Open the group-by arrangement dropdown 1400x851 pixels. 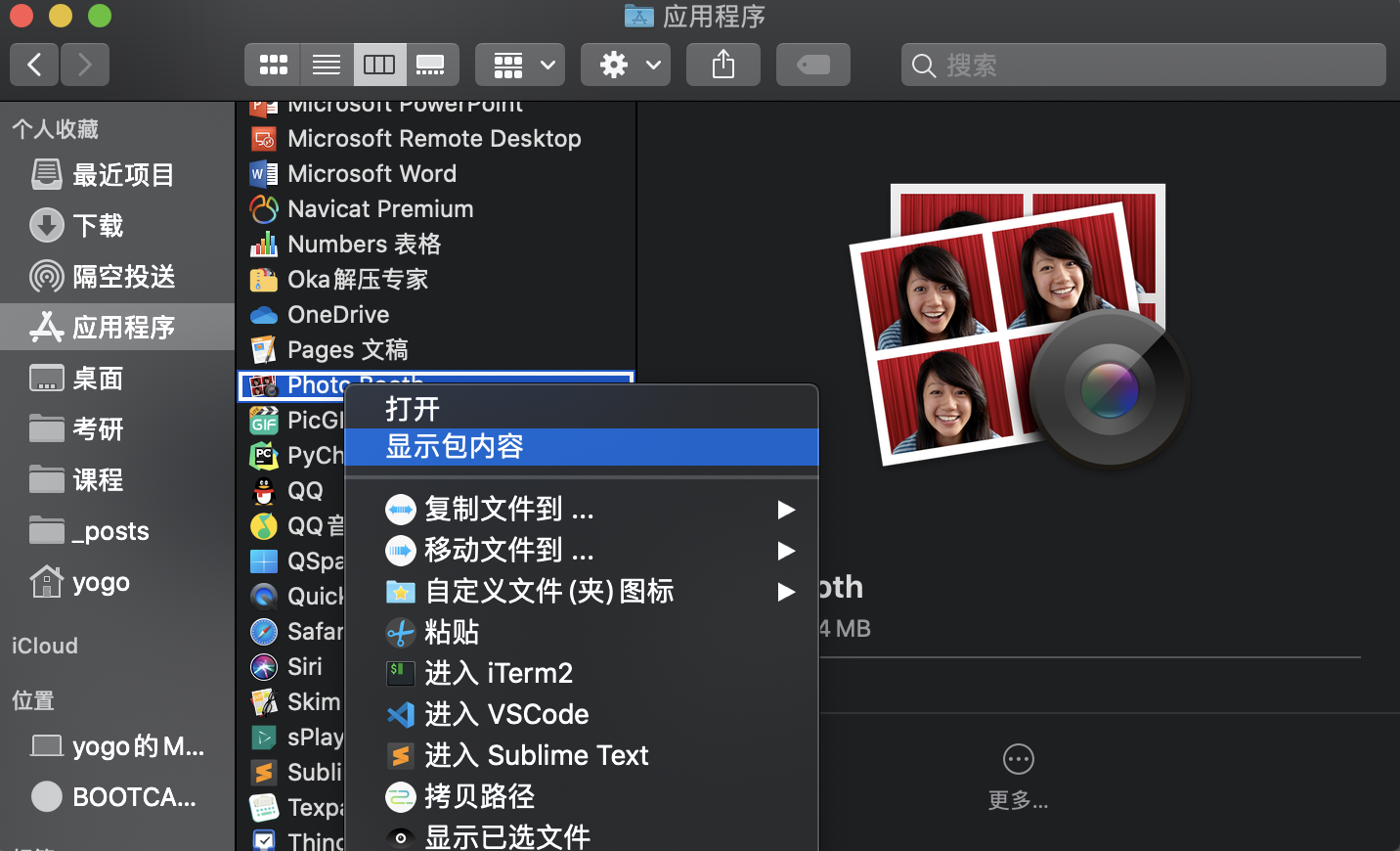click(520, 65)
